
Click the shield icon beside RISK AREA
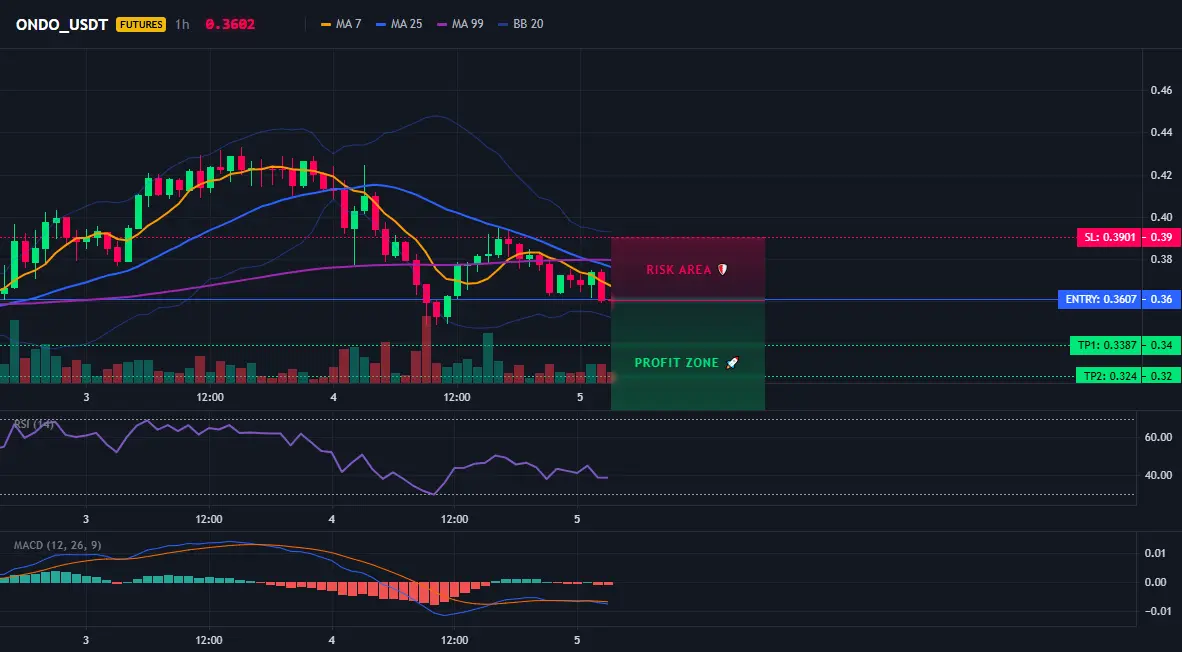tap(722, 269)
